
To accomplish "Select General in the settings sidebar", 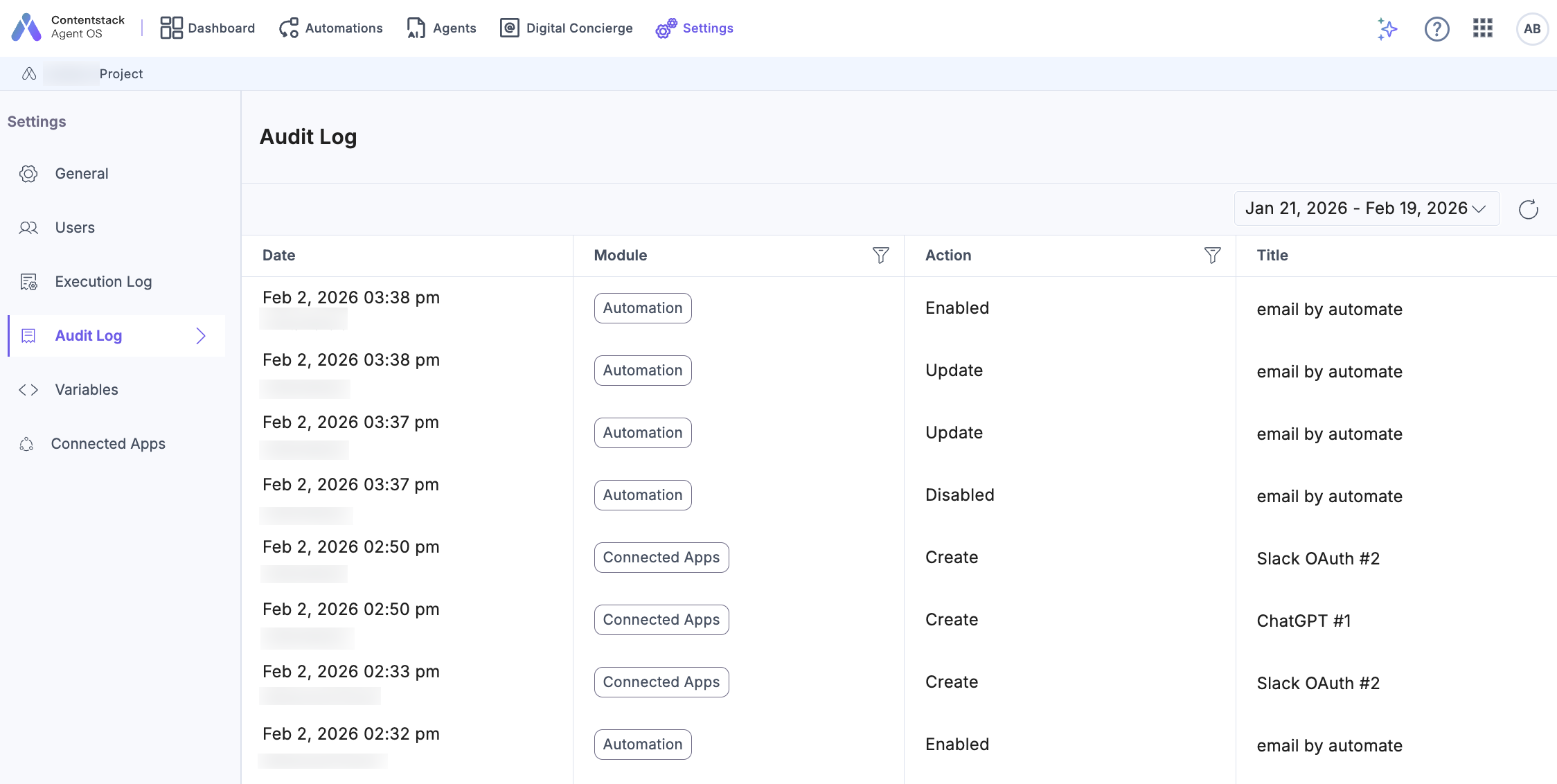I will click(x=82, y=174).
